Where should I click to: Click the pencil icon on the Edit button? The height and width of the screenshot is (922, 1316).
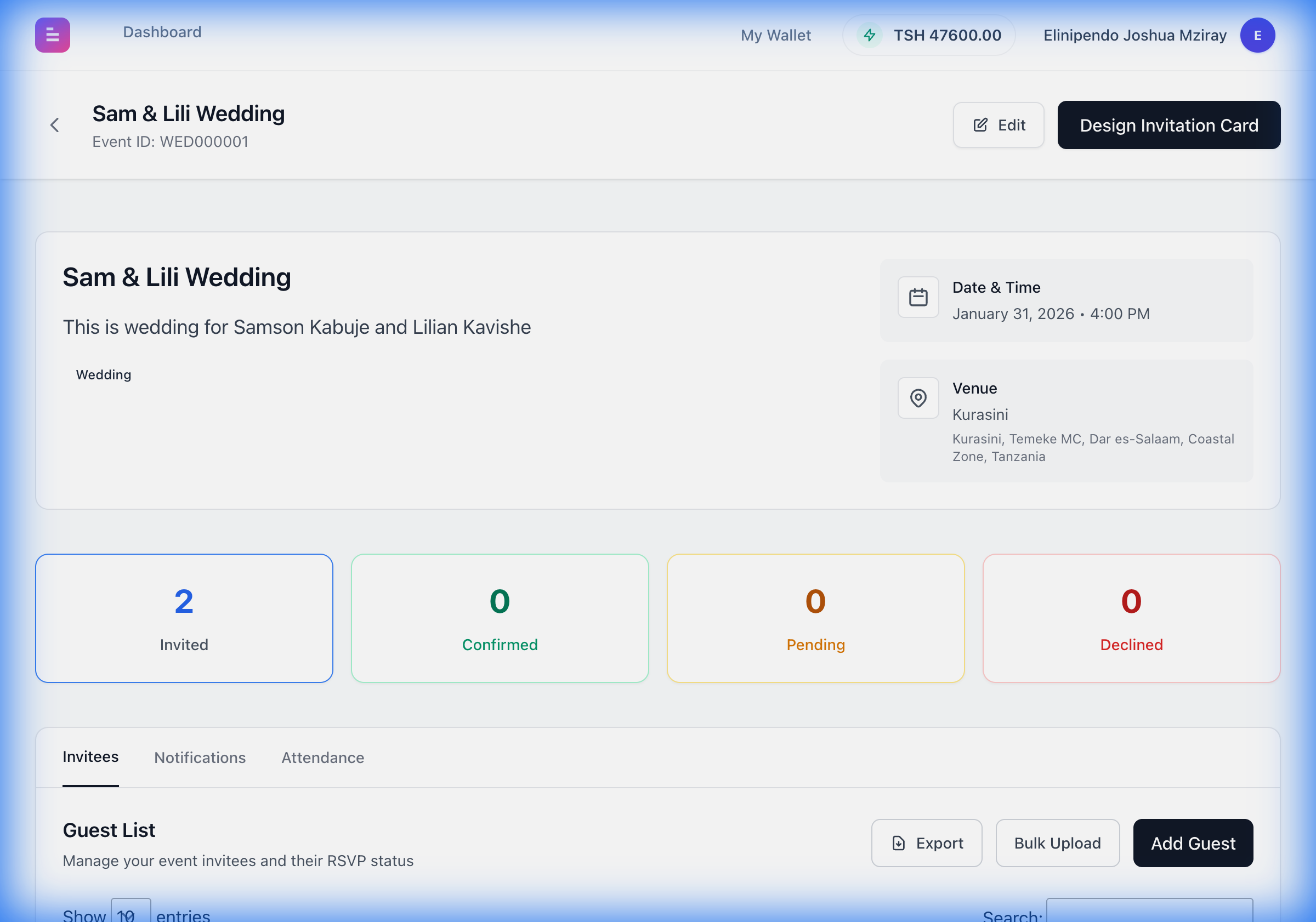pos(980,125)
